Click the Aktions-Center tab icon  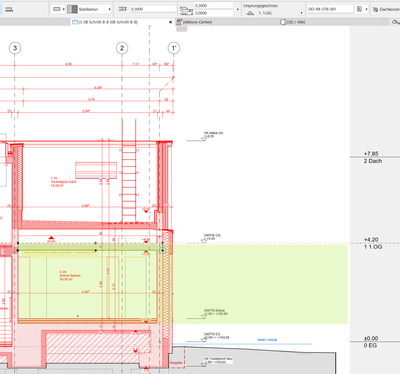(x=179, y=22)
